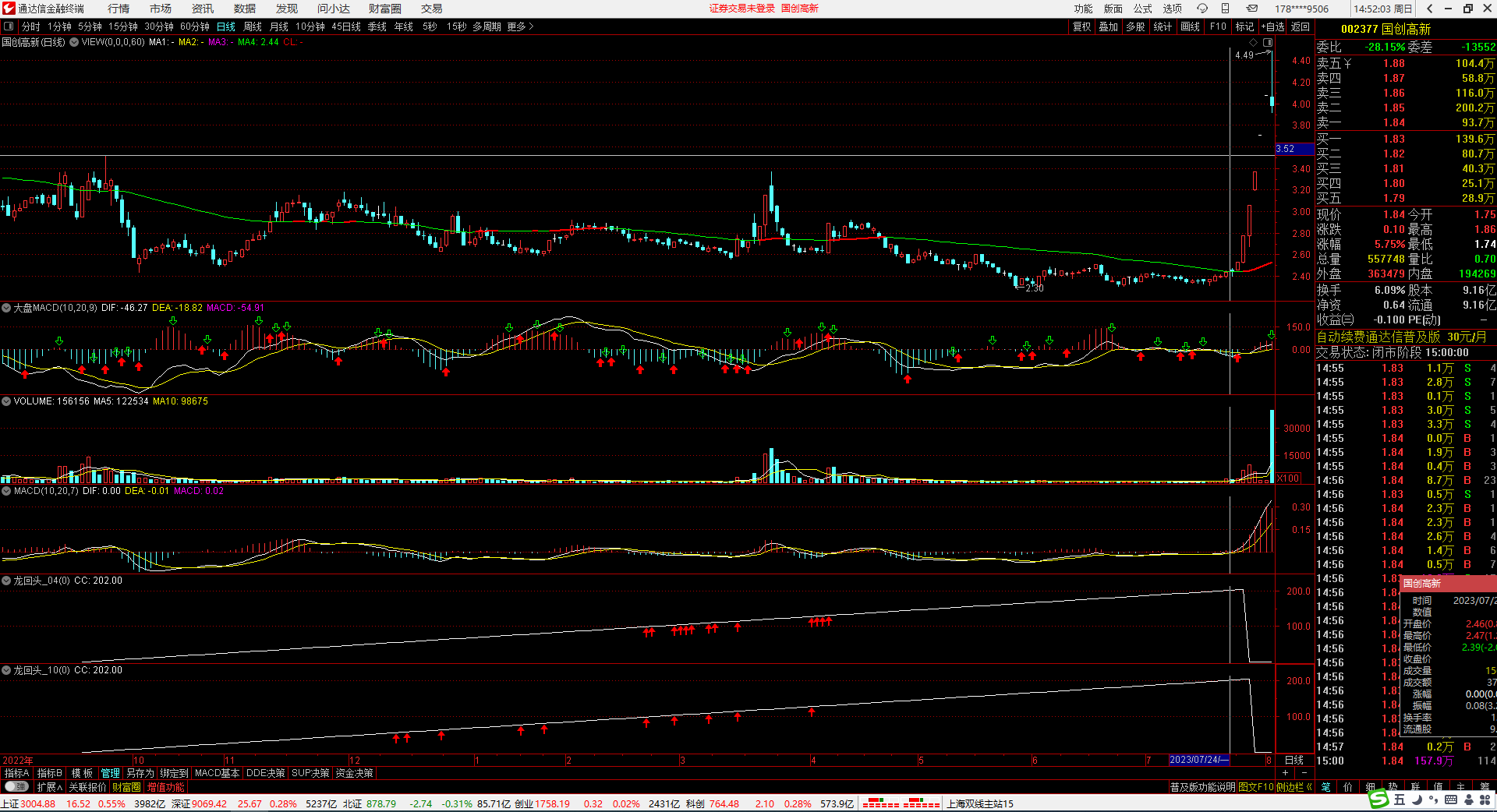Open the 数据 menu

(x=245, y=9)
